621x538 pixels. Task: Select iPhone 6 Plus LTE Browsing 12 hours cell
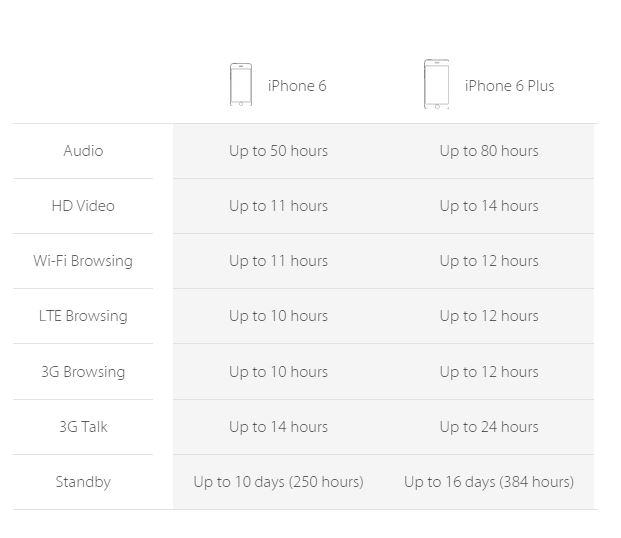[x=489, y=316]
